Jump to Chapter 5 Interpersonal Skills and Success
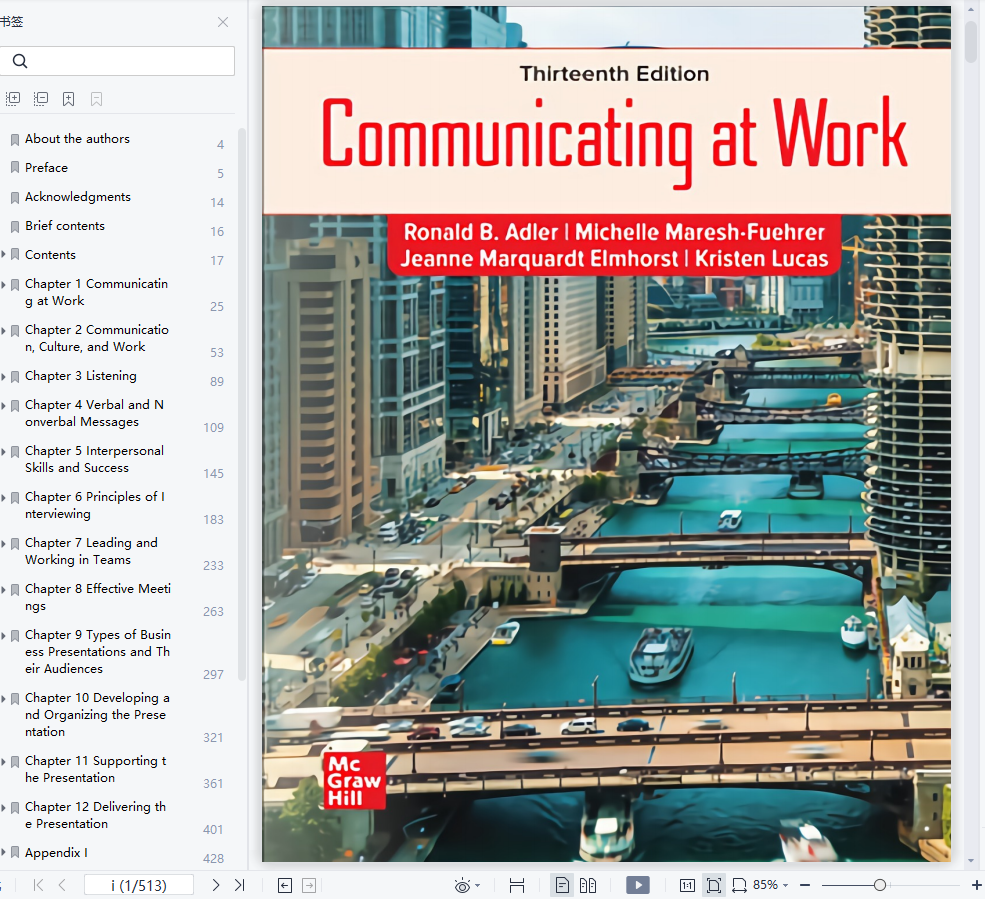The image size is (985, 899). 94,459
